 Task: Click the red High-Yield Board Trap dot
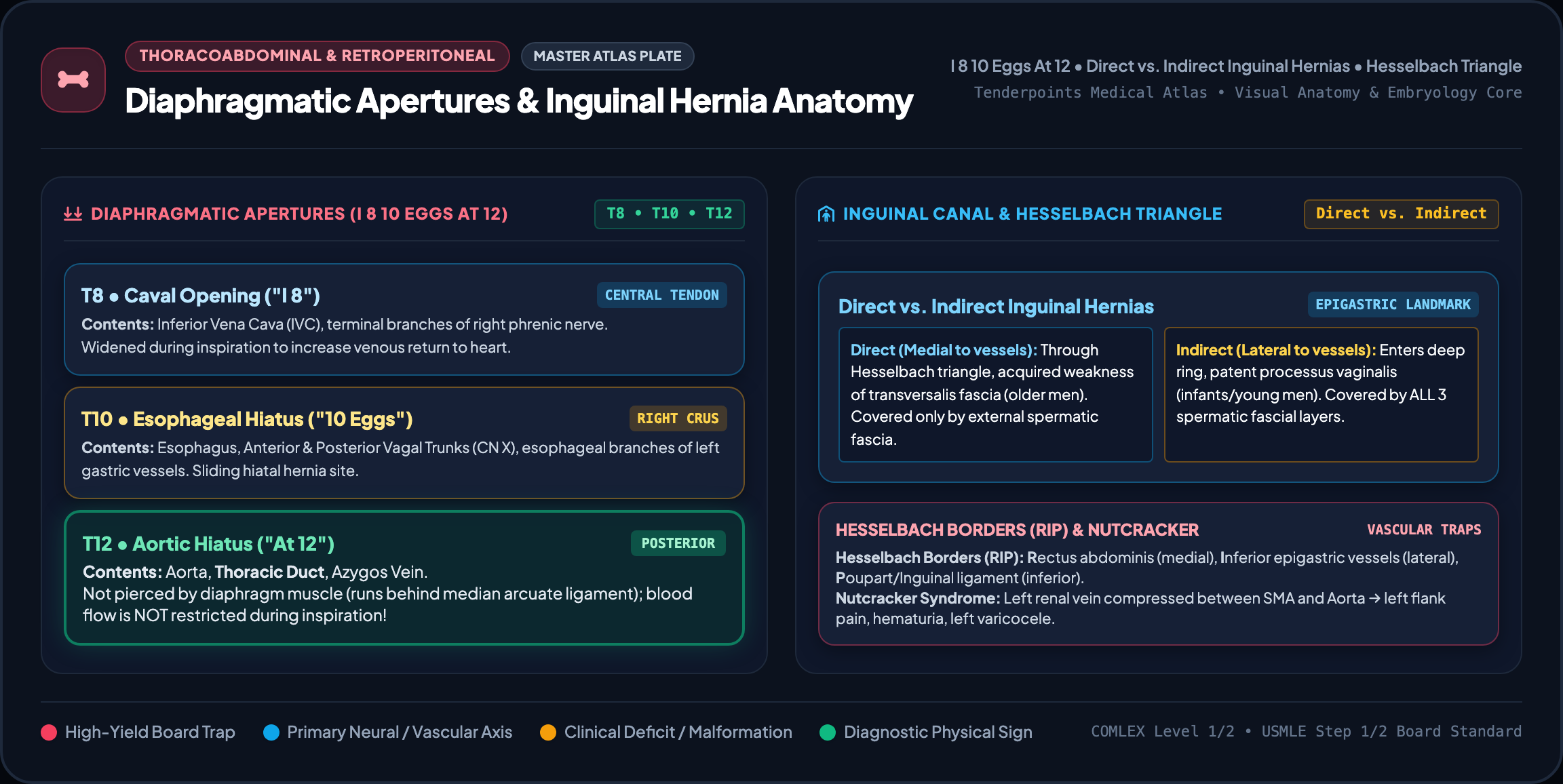click(49, 732)
